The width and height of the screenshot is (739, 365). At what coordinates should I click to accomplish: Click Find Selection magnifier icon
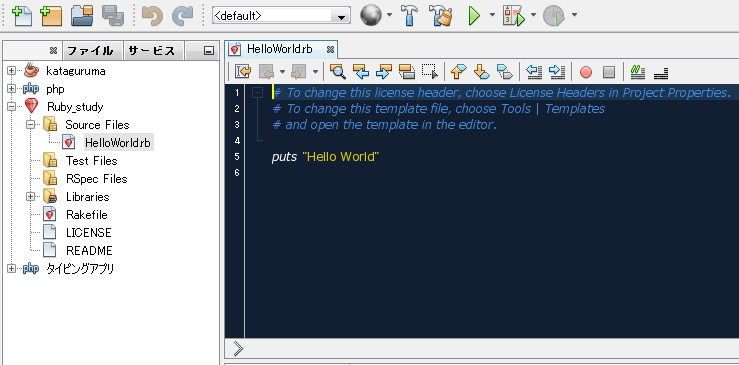[x=338, y=72]
